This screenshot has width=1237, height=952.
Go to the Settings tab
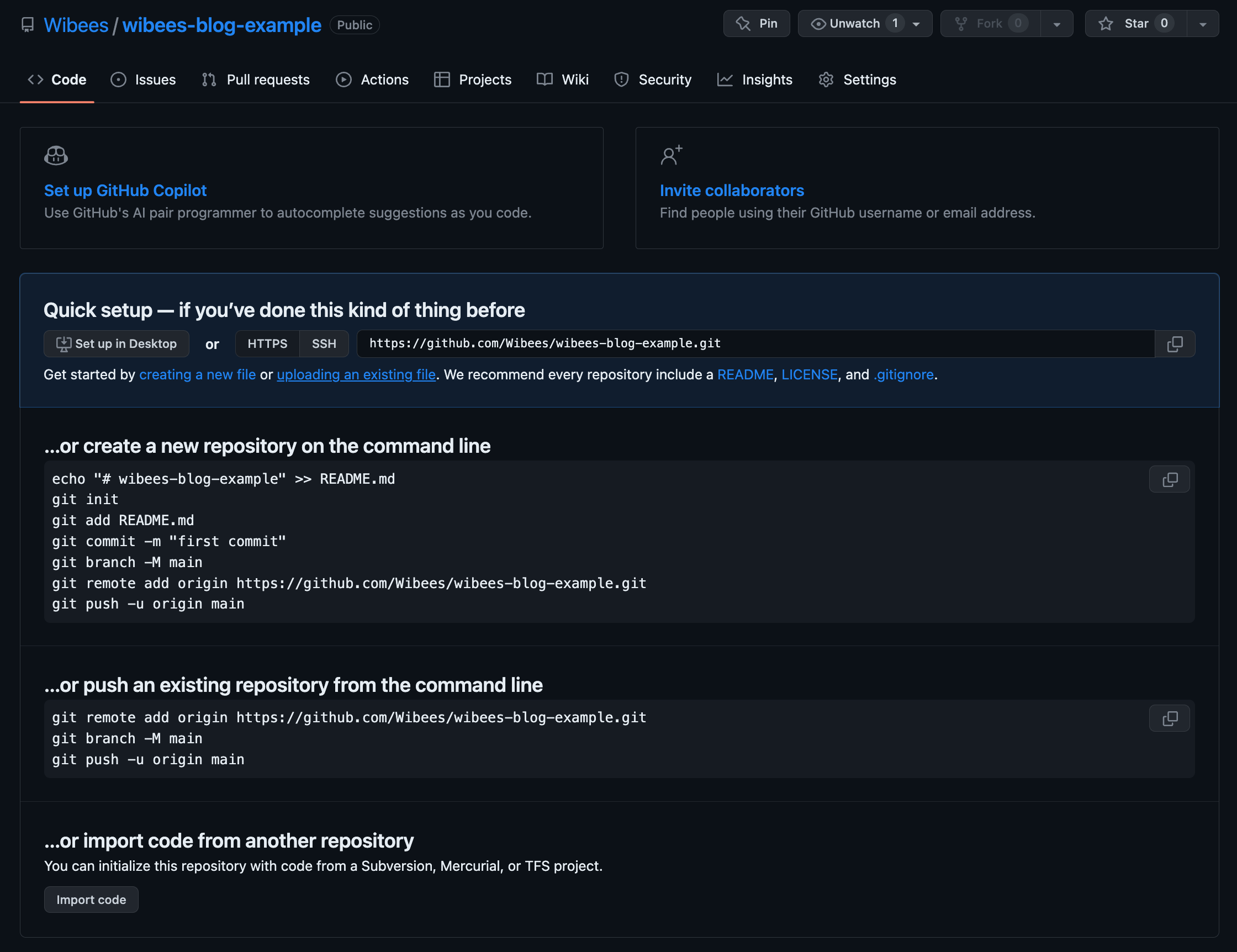857,80
